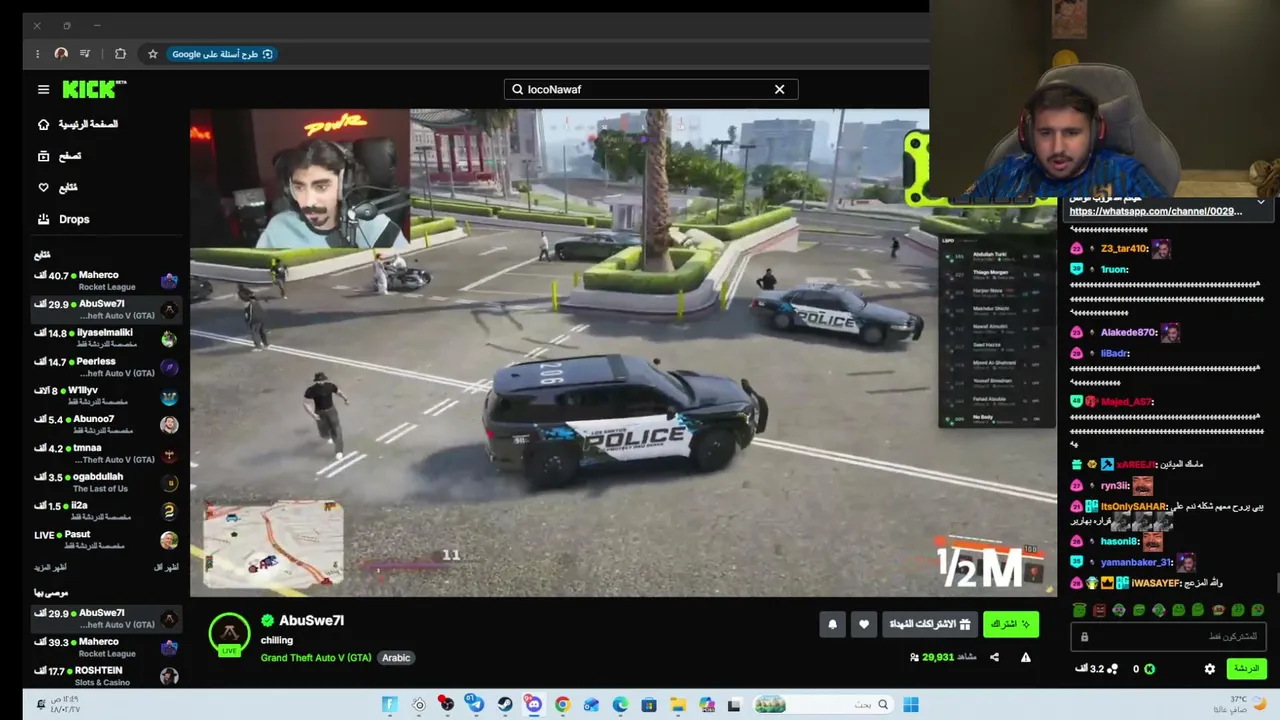This screenshot has width=1280, height=720.
Task: Click the AbuSwe7l live avatar
Action: point(229,635)
